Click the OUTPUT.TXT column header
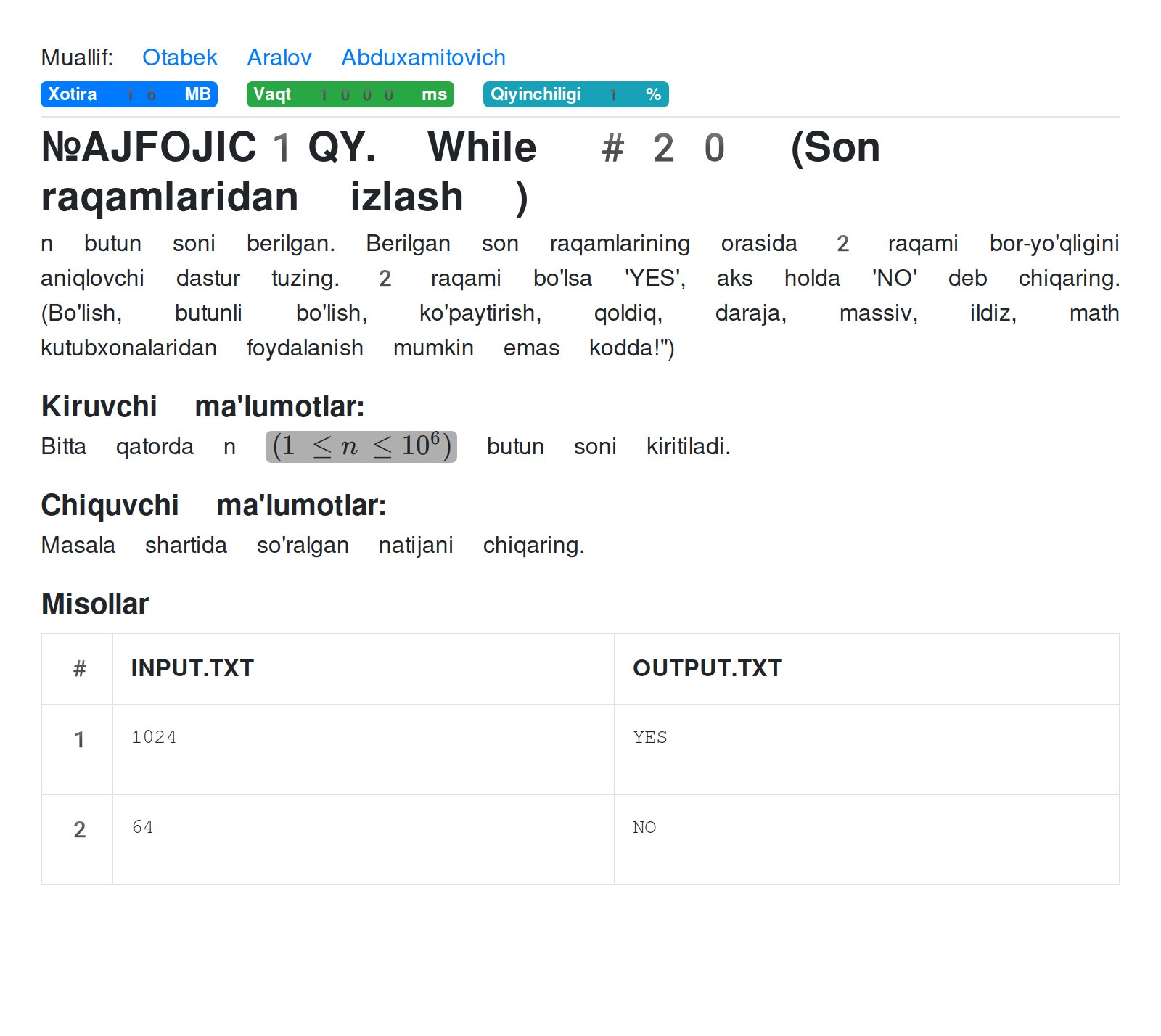Screen dimensions: 1161x1036 pyautogui.click(x=707, y=668)
